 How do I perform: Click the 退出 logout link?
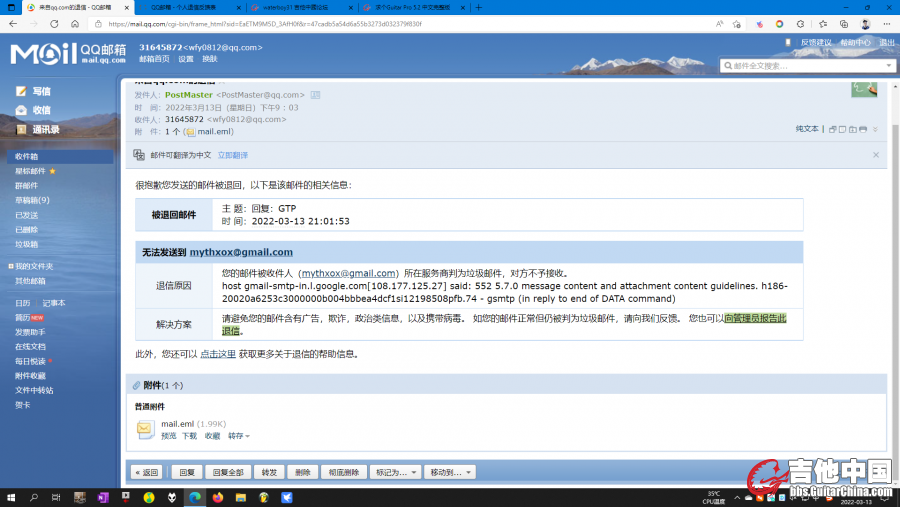pyautogui.click(x=887, y=42)
